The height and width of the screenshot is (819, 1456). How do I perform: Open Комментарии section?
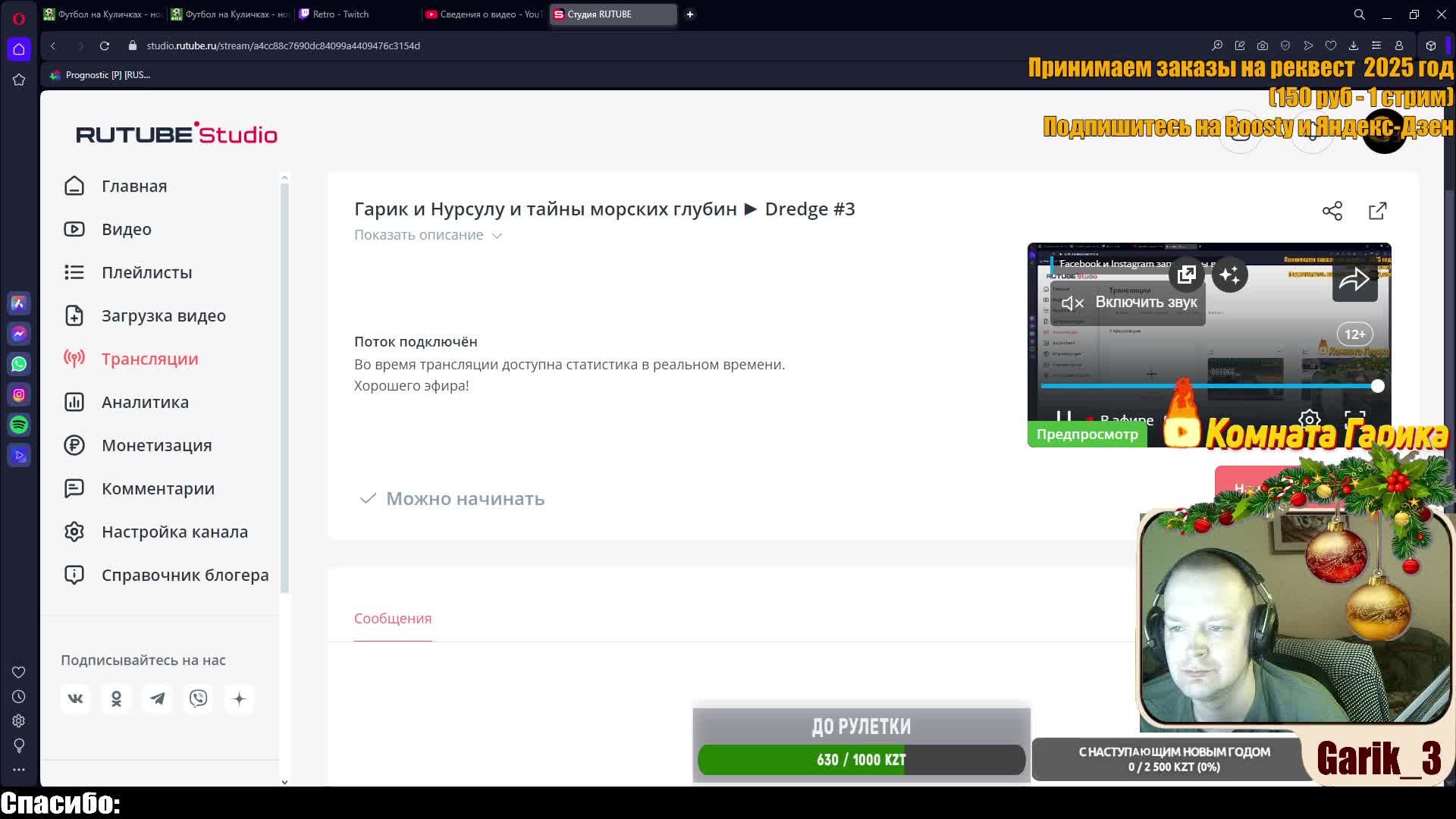[158, 488]
